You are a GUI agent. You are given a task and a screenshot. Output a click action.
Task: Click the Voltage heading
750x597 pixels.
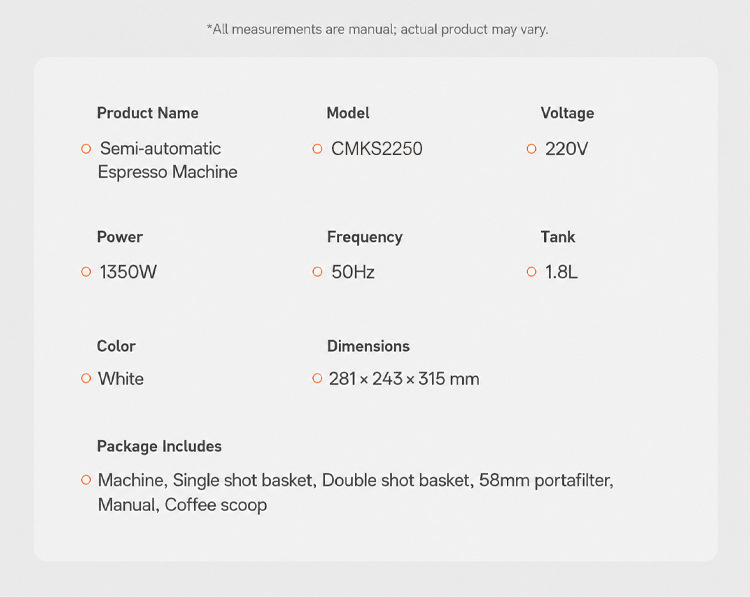tap(567, 113)
